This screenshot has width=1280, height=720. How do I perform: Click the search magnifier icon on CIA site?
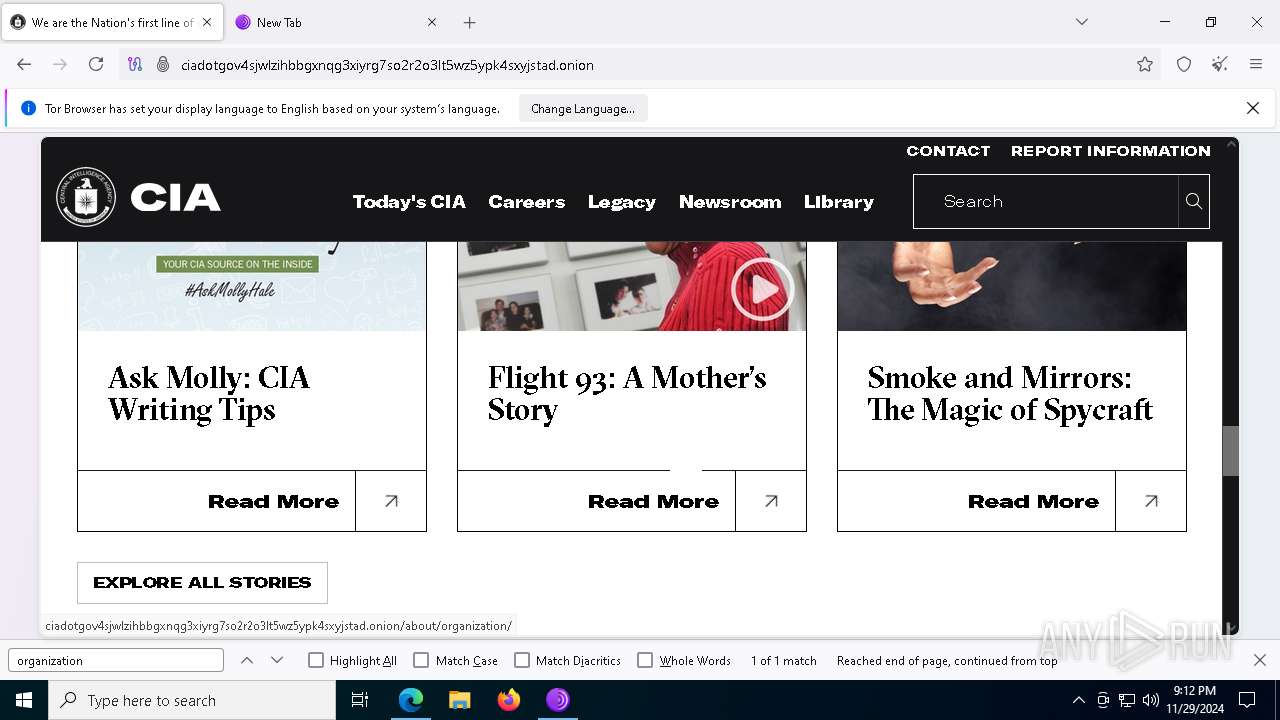tap(1193, 201)
